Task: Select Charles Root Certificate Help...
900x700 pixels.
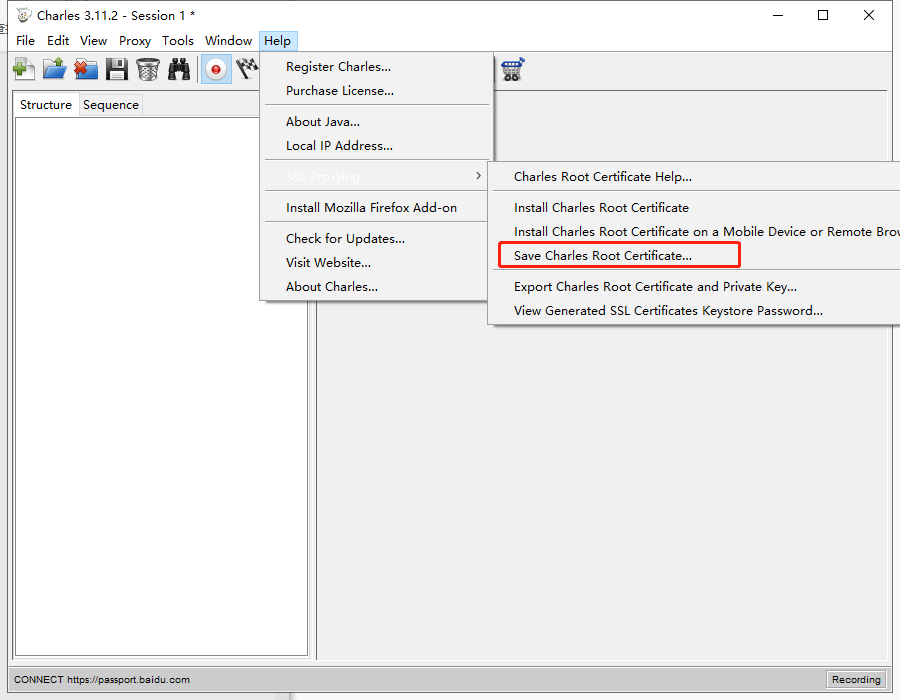Action: tap(696, 177)
